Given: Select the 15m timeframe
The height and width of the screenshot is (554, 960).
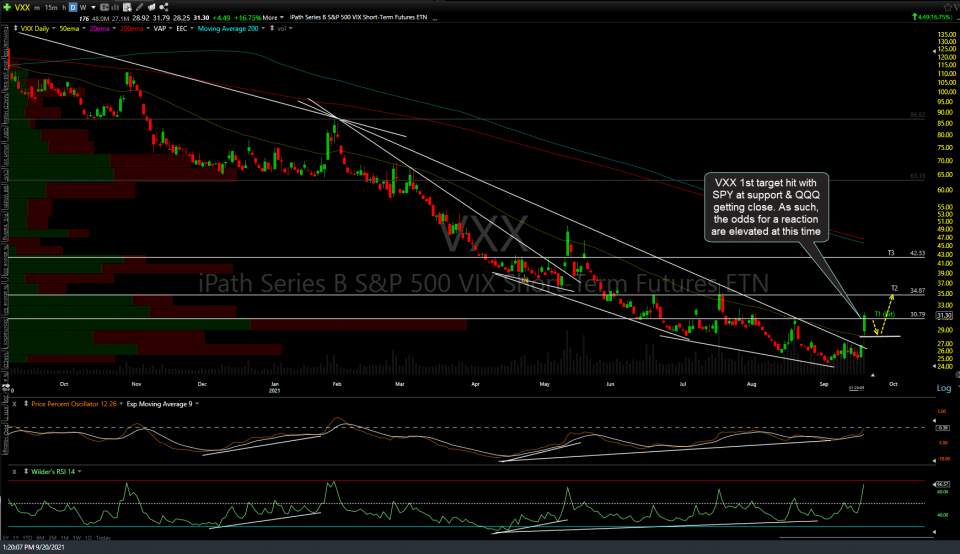Looking at the screenshot, I should point(51,7).
